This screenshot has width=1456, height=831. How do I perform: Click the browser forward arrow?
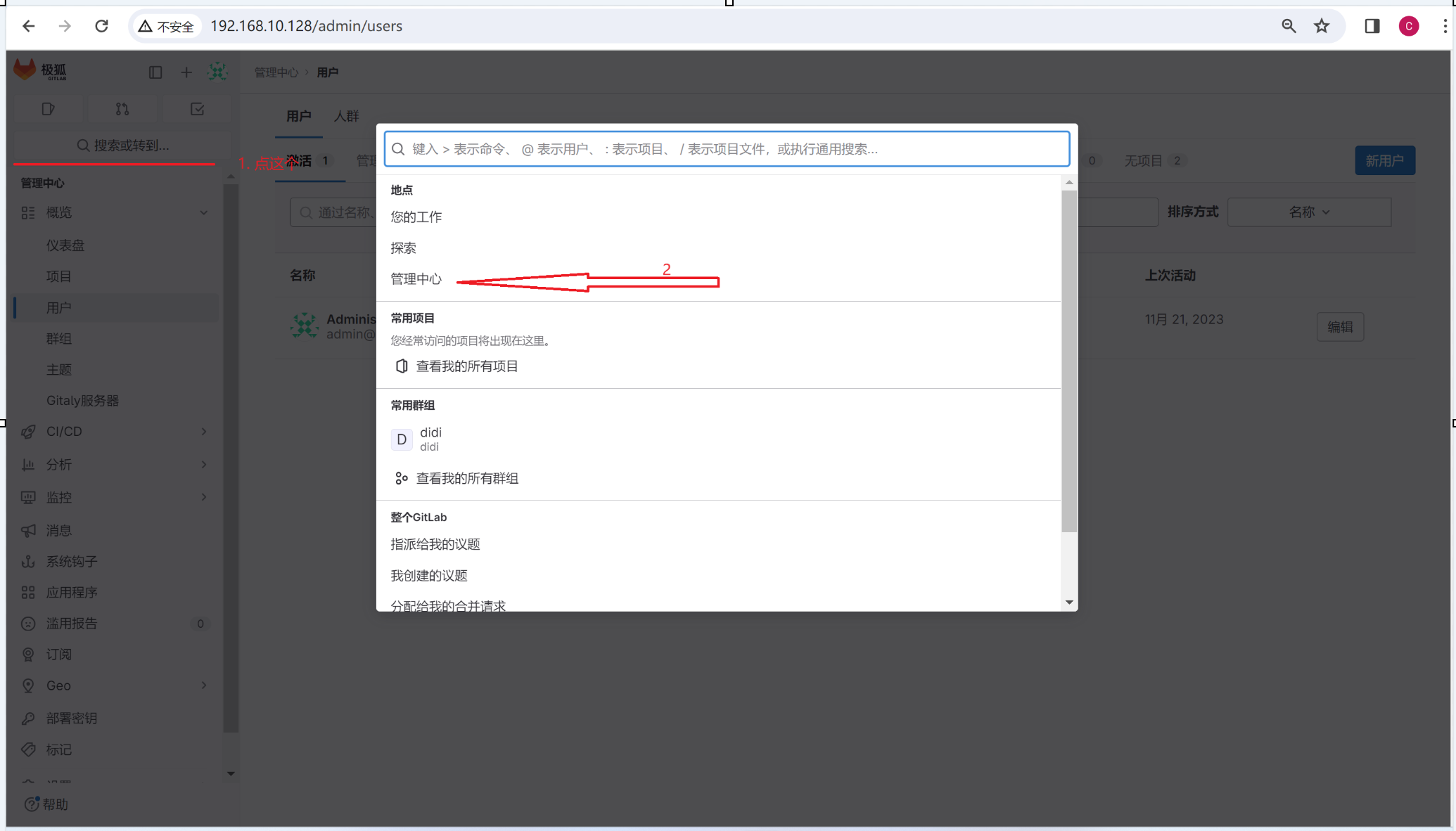coord(65,26)
